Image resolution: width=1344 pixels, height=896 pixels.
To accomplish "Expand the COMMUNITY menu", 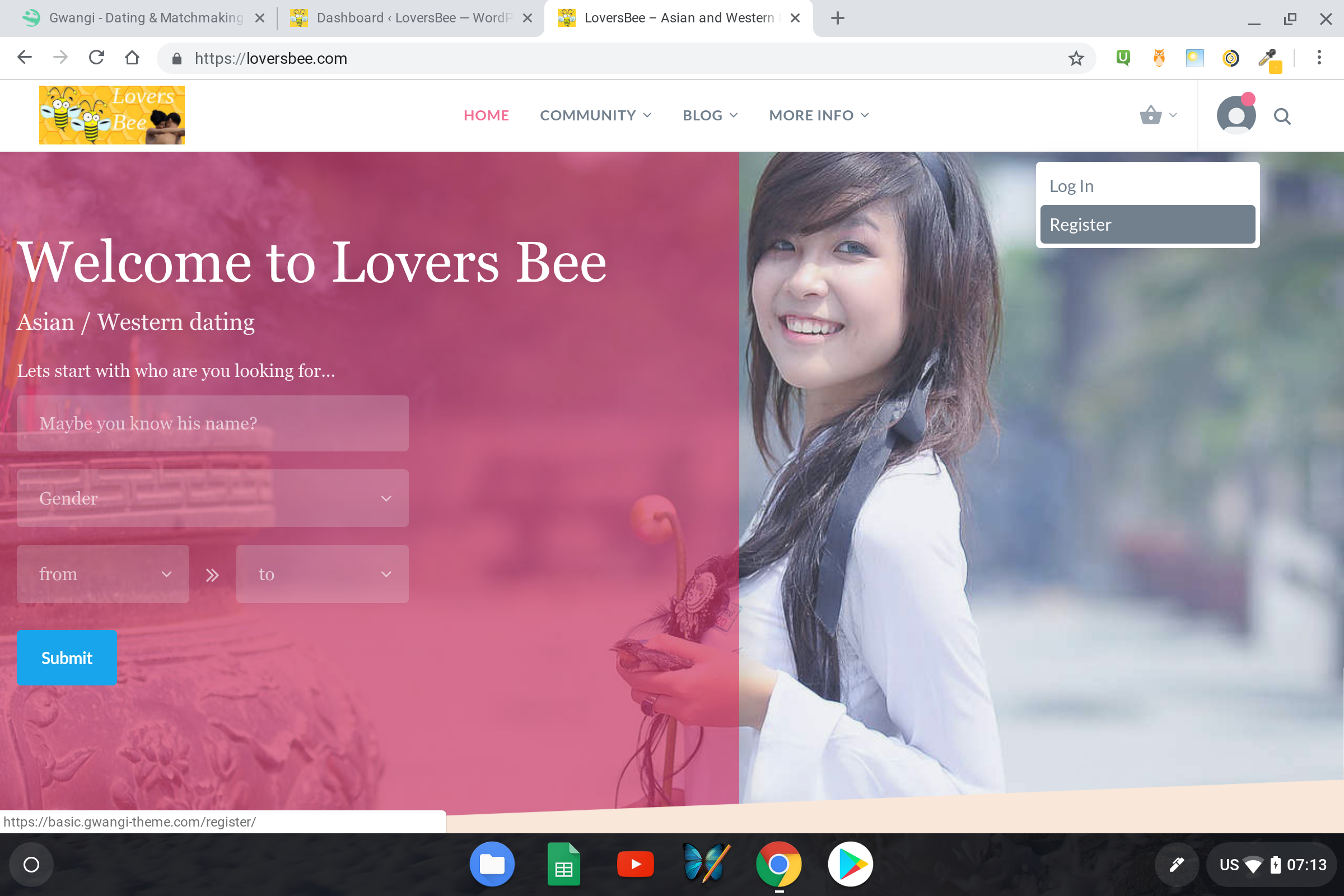I will (595, 115).
